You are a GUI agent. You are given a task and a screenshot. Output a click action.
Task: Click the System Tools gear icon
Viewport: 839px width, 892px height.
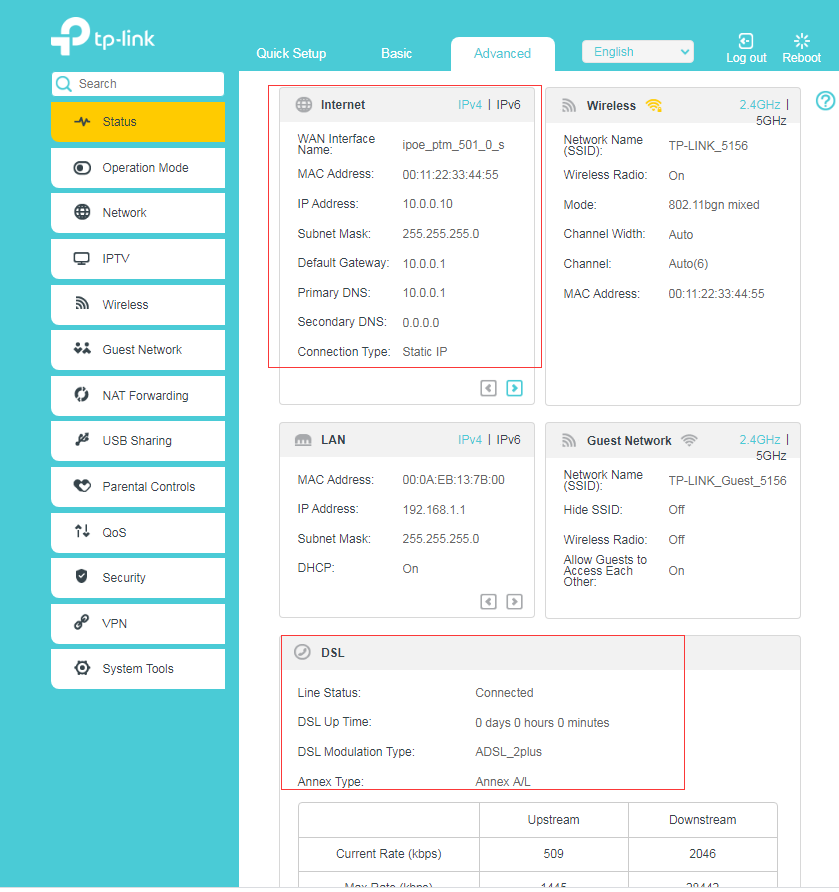(x=82, y=668)
